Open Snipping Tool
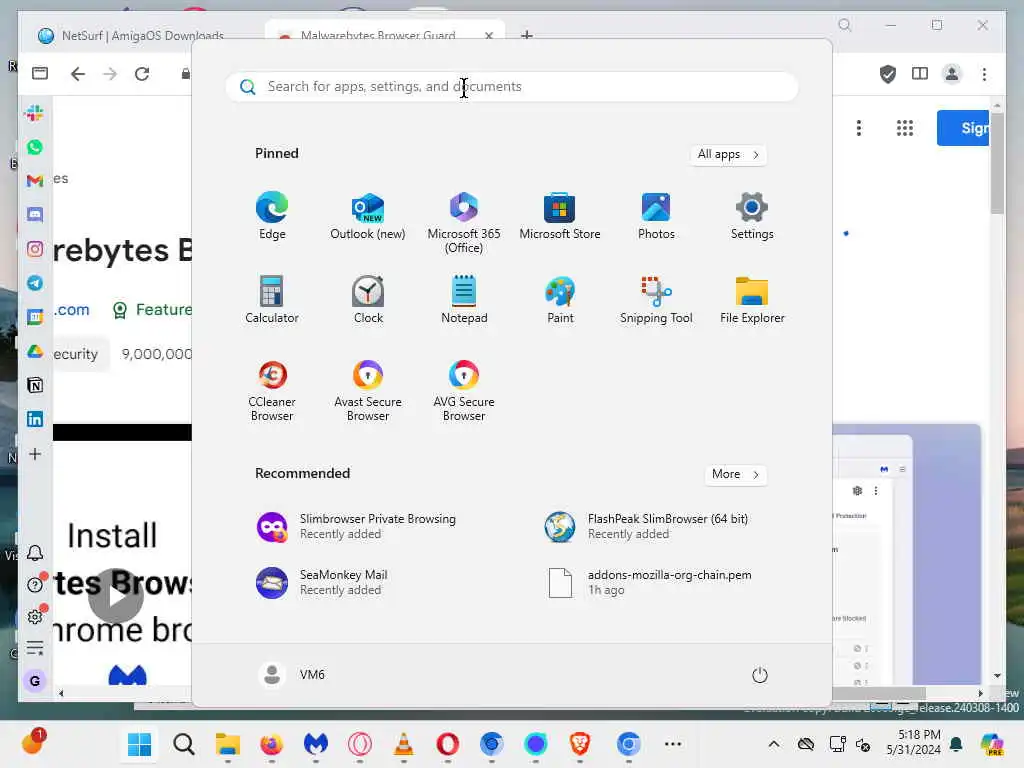Screen dimensions: 1024x768 click(x=656, y=300)
